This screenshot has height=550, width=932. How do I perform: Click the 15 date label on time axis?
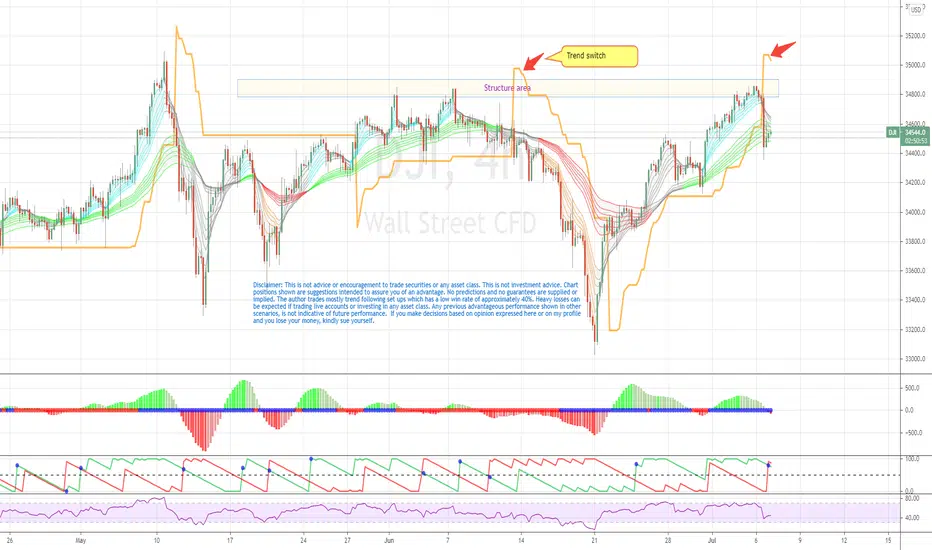click(x=888, y=540)
